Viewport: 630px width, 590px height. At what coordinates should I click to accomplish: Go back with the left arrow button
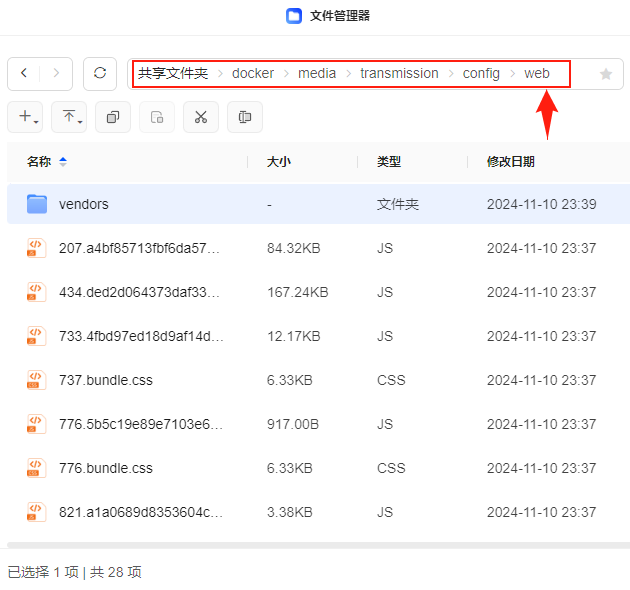coord(24,74)
